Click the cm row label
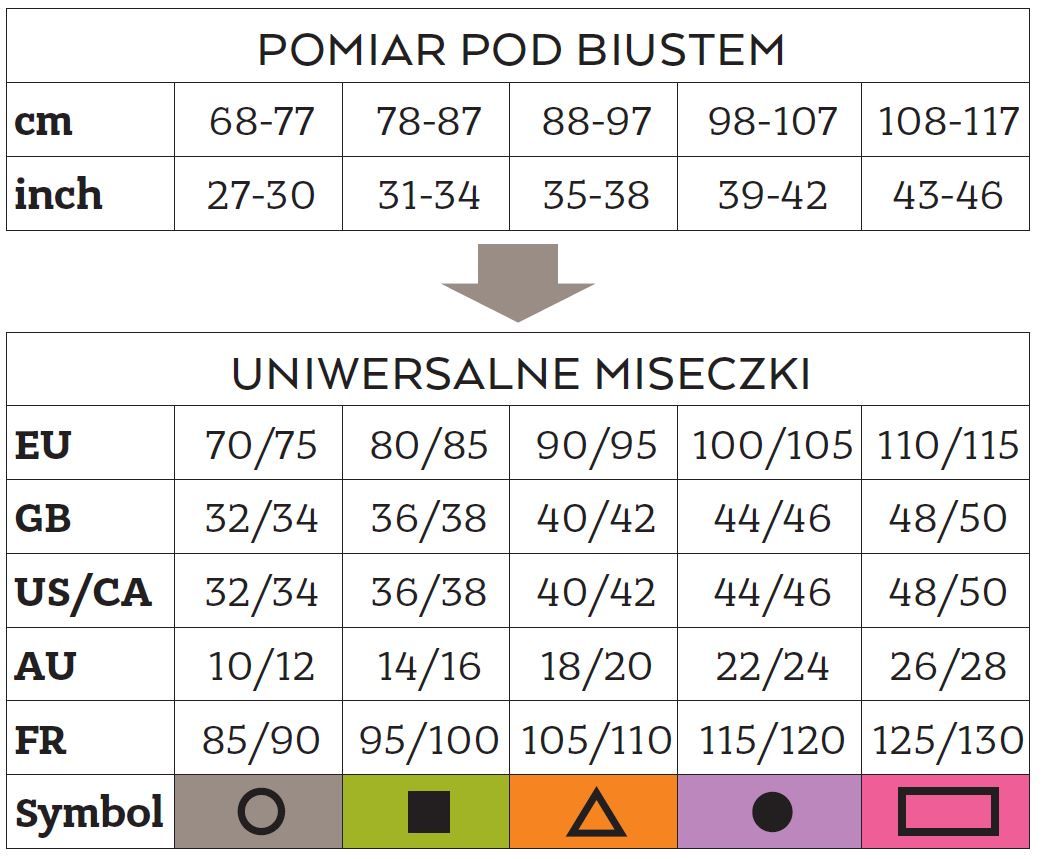The height and width of the screenshot is (859, 1042). click(44, 121)
